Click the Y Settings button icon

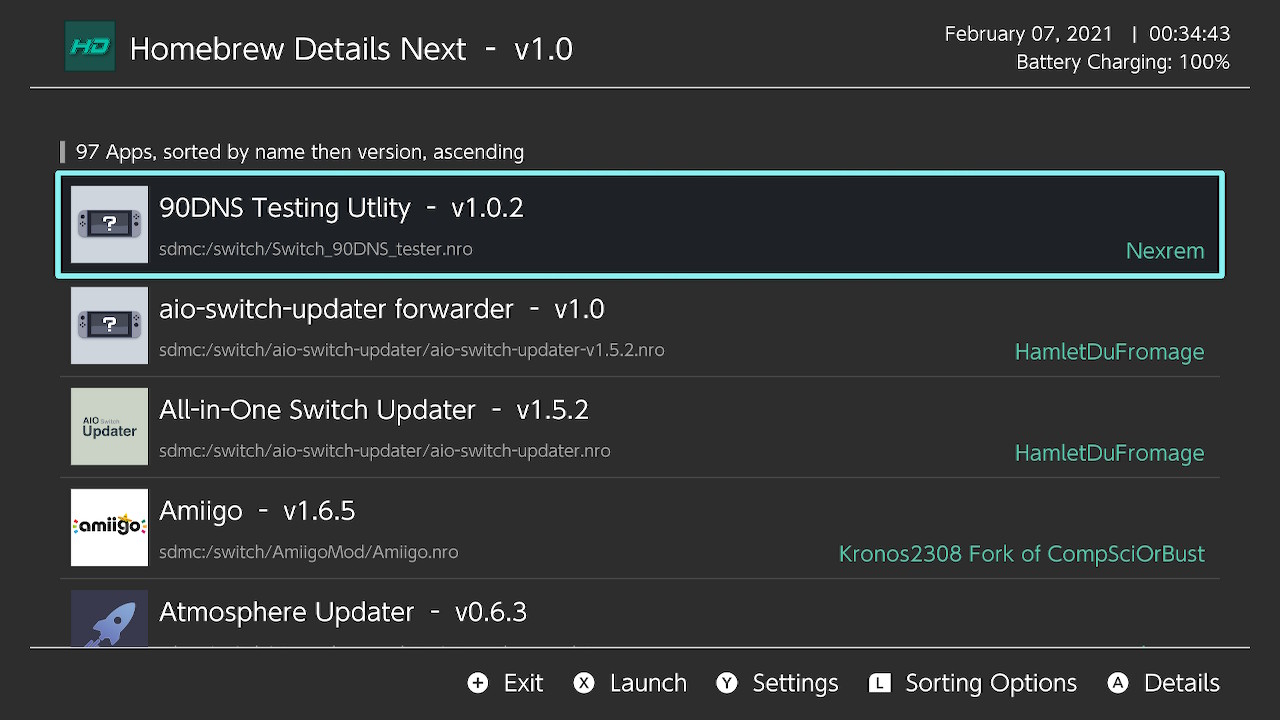(727, 683)
